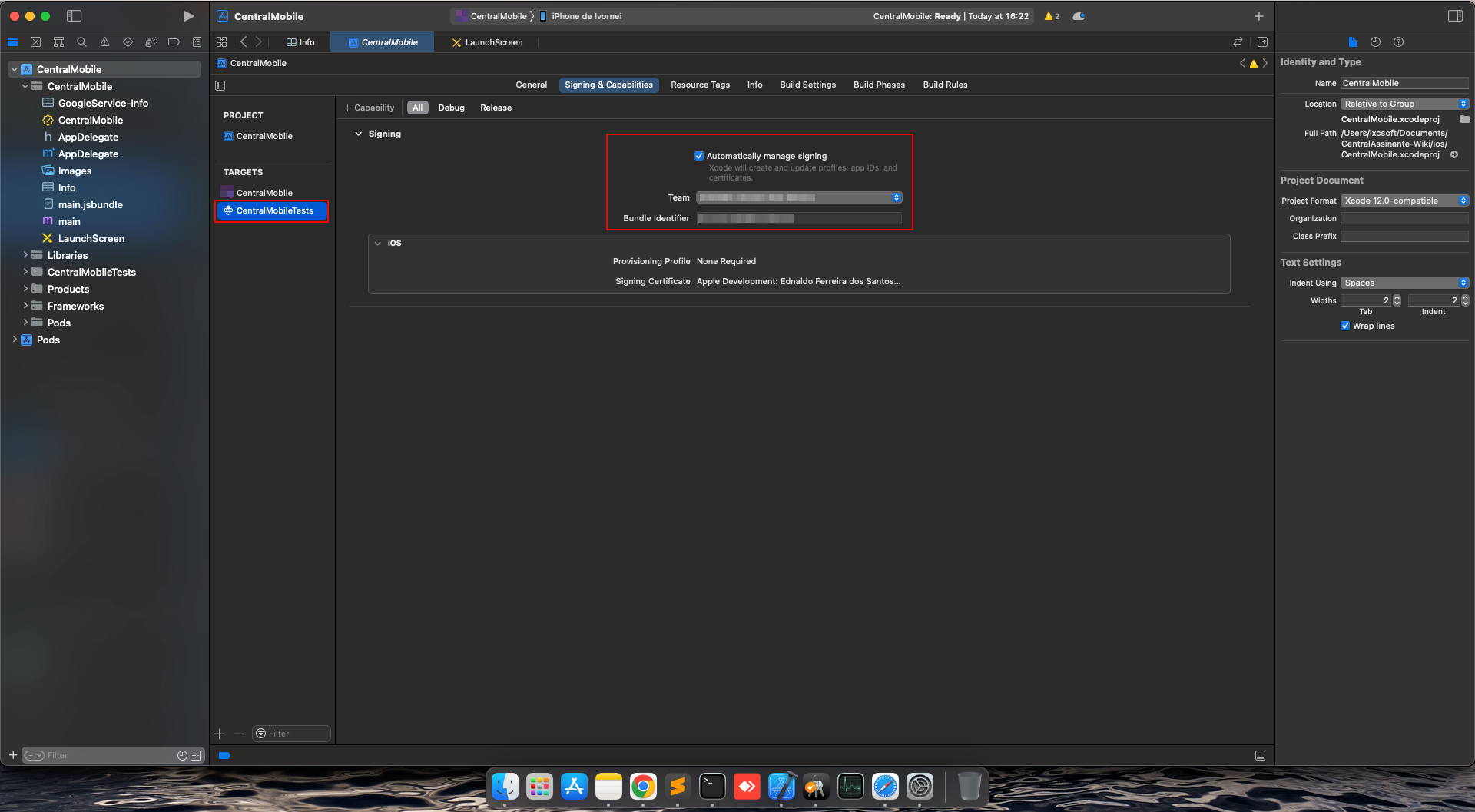Open the project navigator folder icon
Viewport: 1475px width, 812px height.
[12, 42]
